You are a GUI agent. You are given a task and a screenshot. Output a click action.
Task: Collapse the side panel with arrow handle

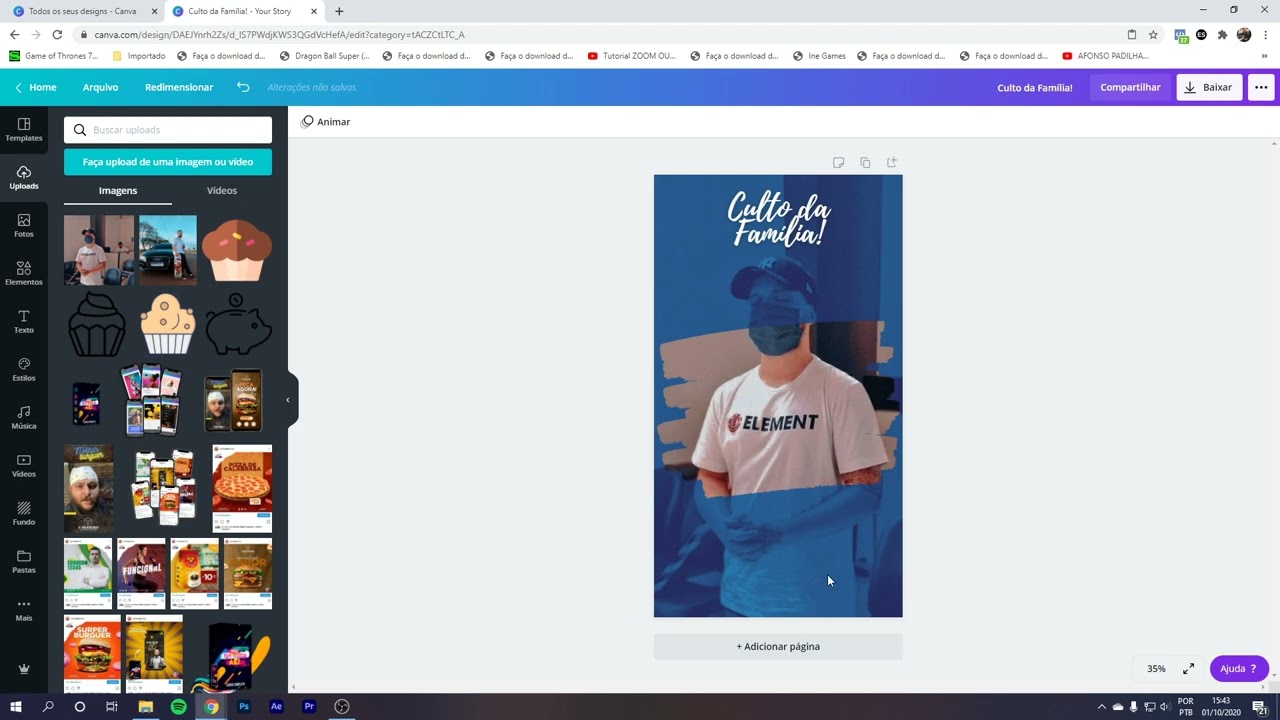coord(288,400)
